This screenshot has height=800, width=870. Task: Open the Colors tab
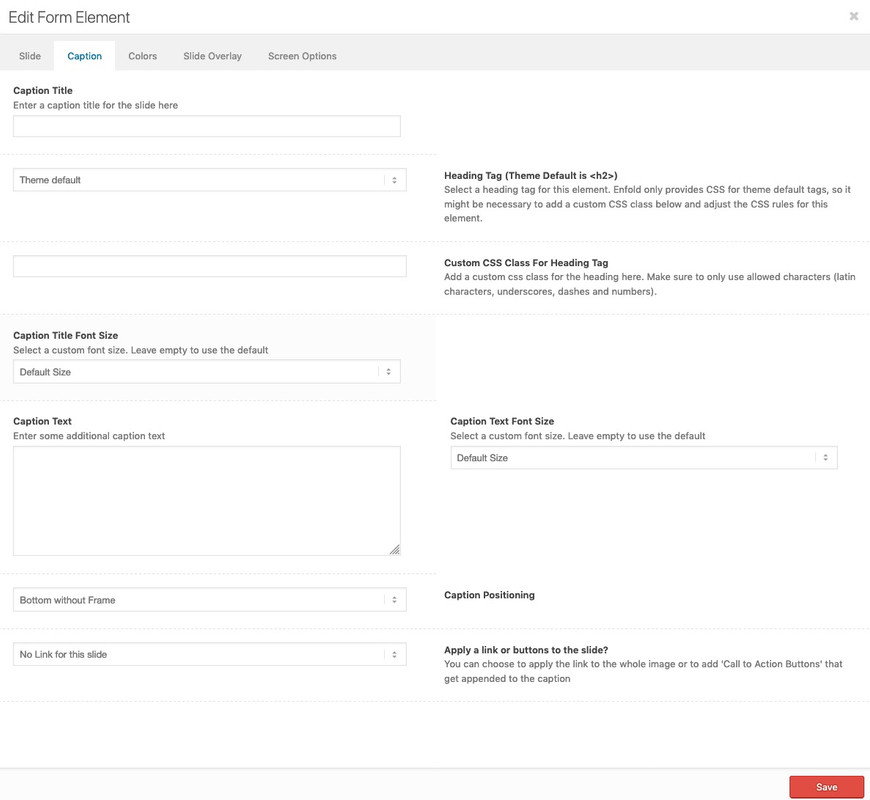coord(143,56)
